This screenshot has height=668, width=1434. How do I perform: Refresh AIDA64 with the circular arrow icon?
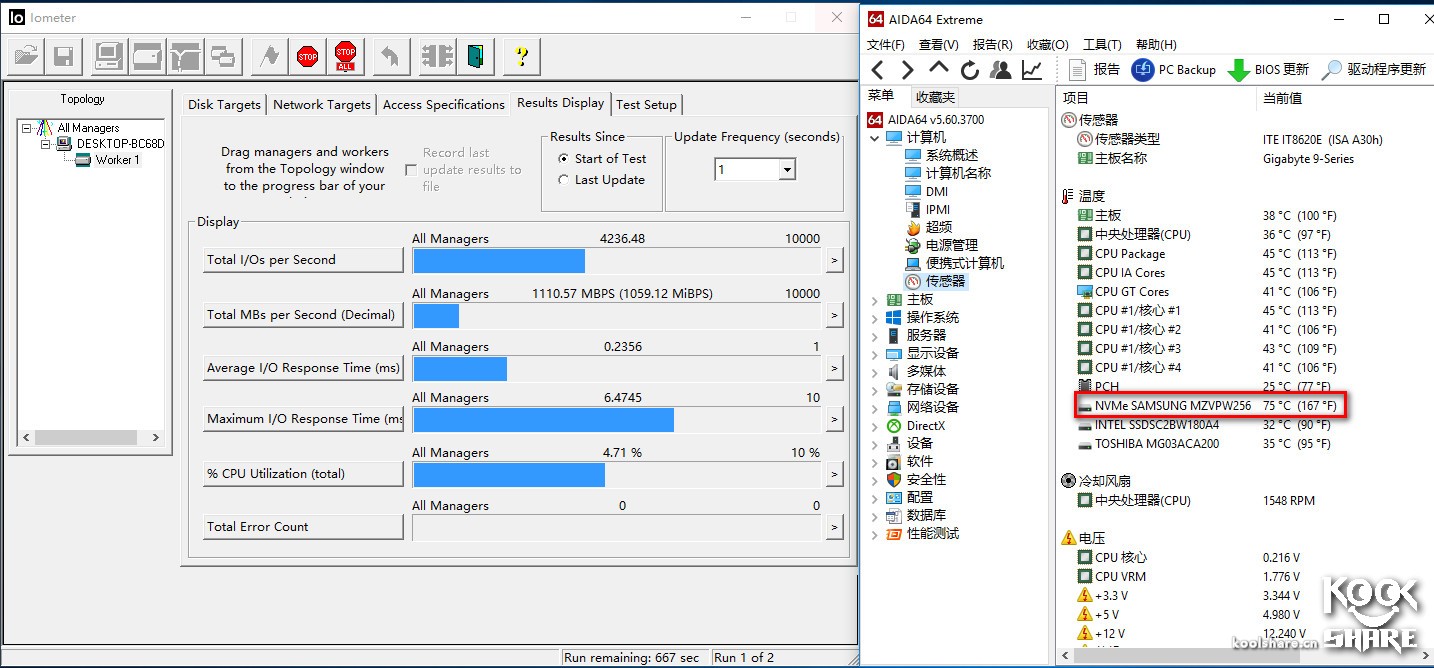click(x=969, y=70)
